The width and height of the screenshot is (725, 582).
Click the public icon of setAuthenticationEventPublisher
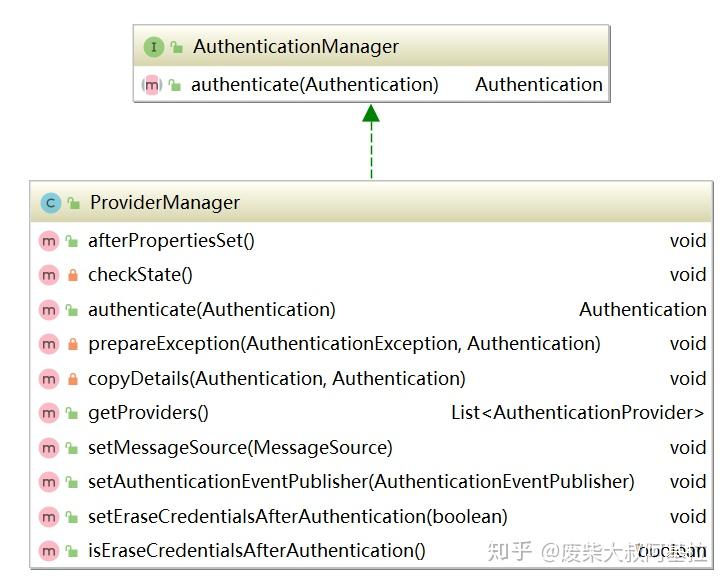(71, 483)
